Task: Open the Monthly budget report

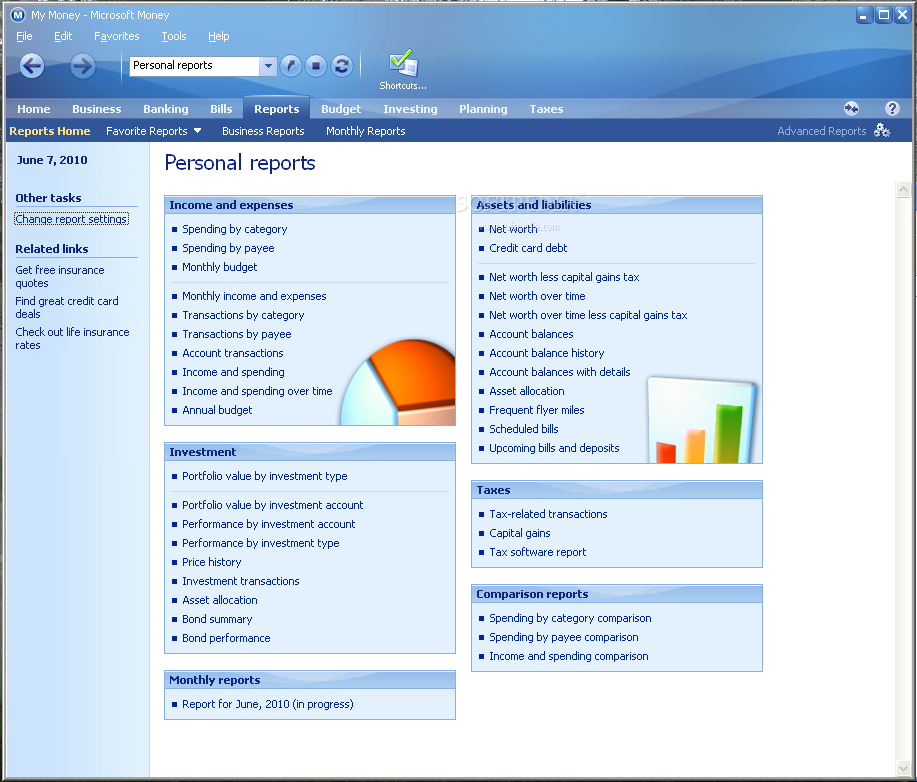Action: pyautogui.click(x=219, y=267)
